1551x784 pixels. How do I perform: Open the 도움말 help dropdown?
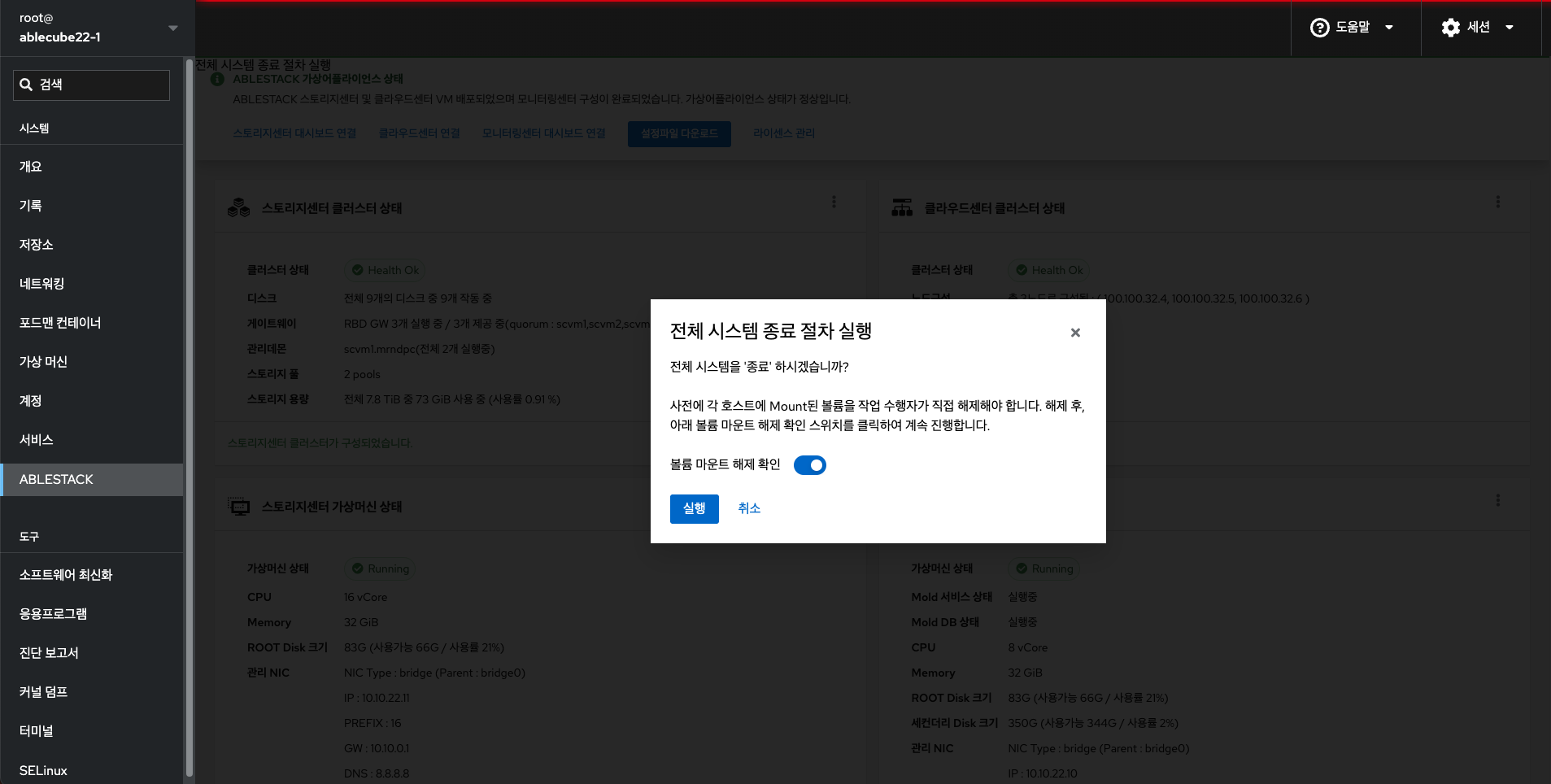coord(1353,28)
